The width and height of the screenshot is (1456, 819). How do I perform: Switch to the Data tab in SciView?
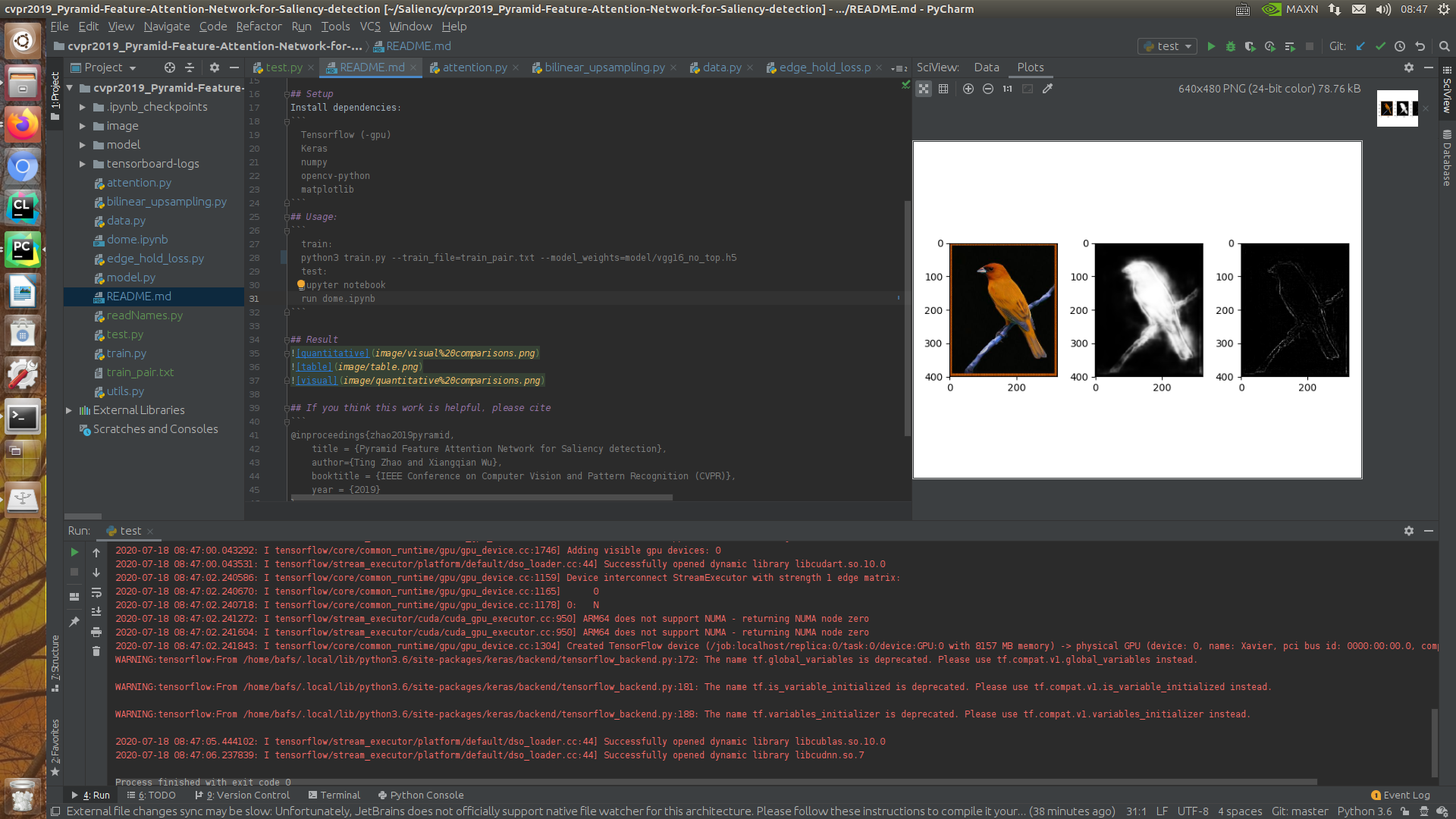tap(987, 67)
